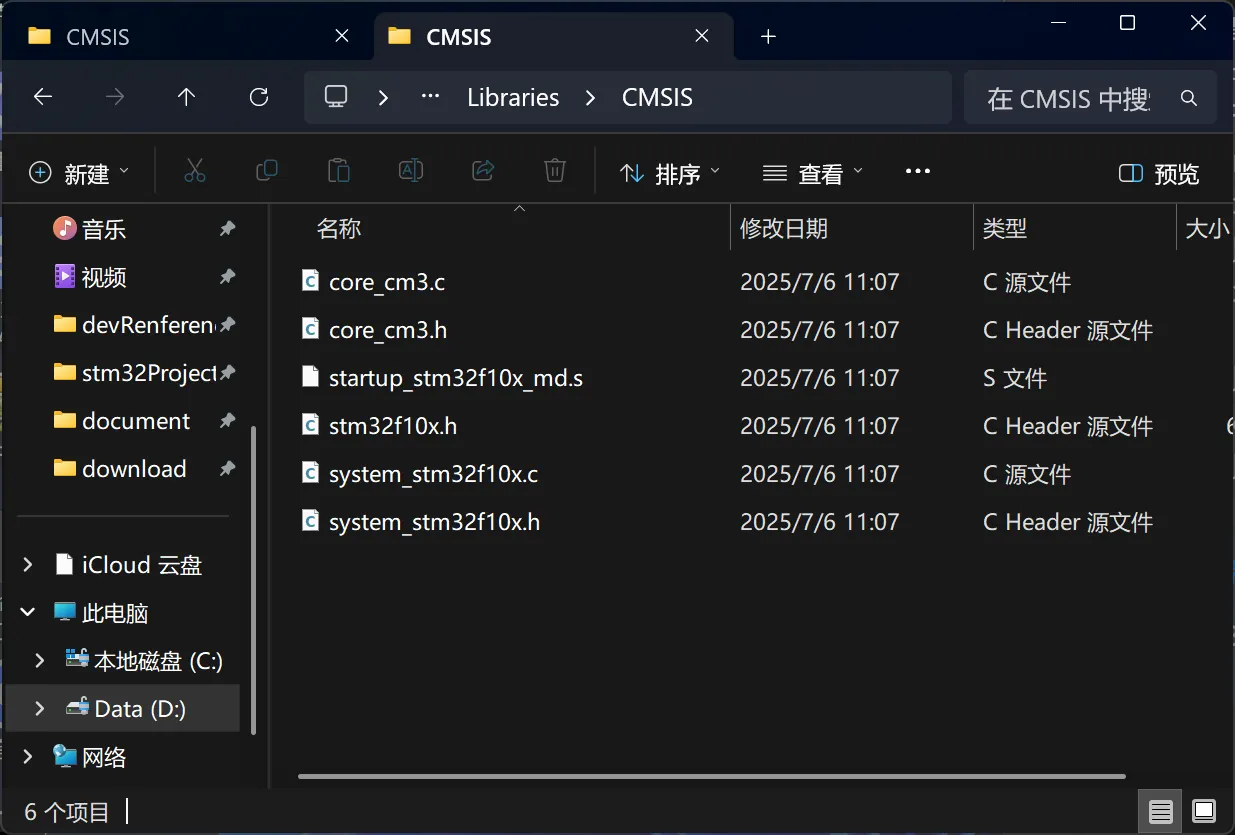Click the core_cm3.c file icon

[x=310, y=281]
